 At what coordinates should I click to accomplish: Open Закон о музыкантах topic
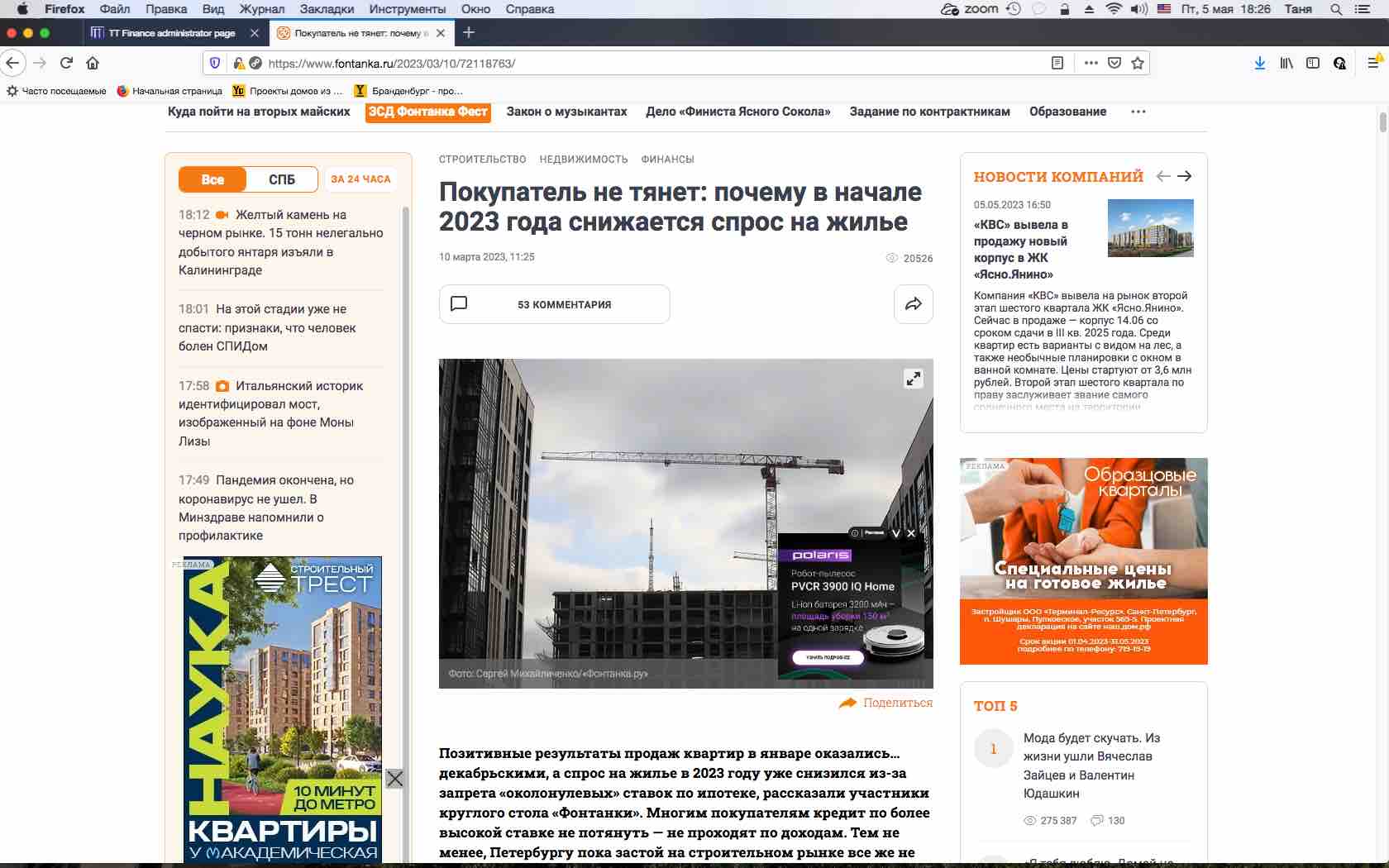(567, 112)
